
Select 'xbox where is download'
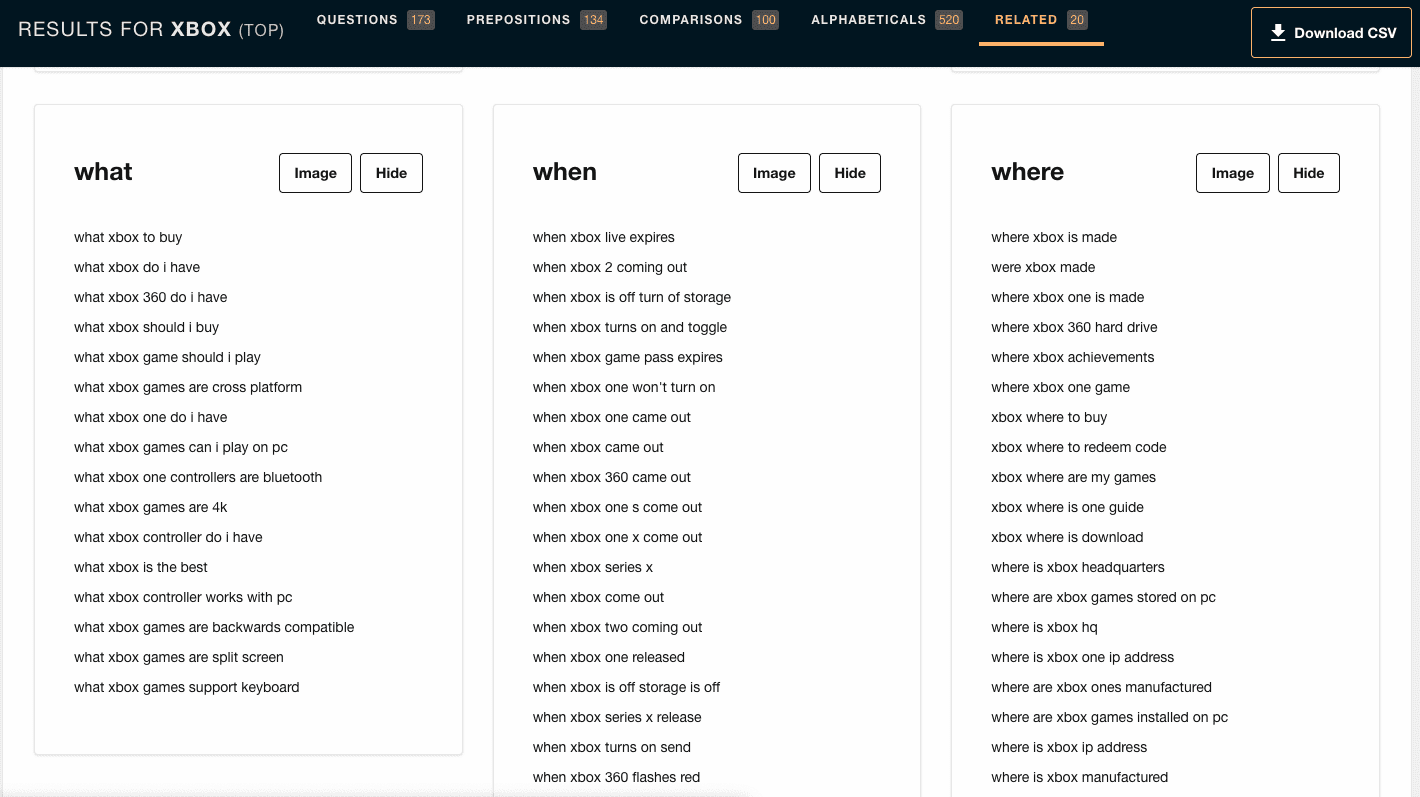pos(1067,537)
